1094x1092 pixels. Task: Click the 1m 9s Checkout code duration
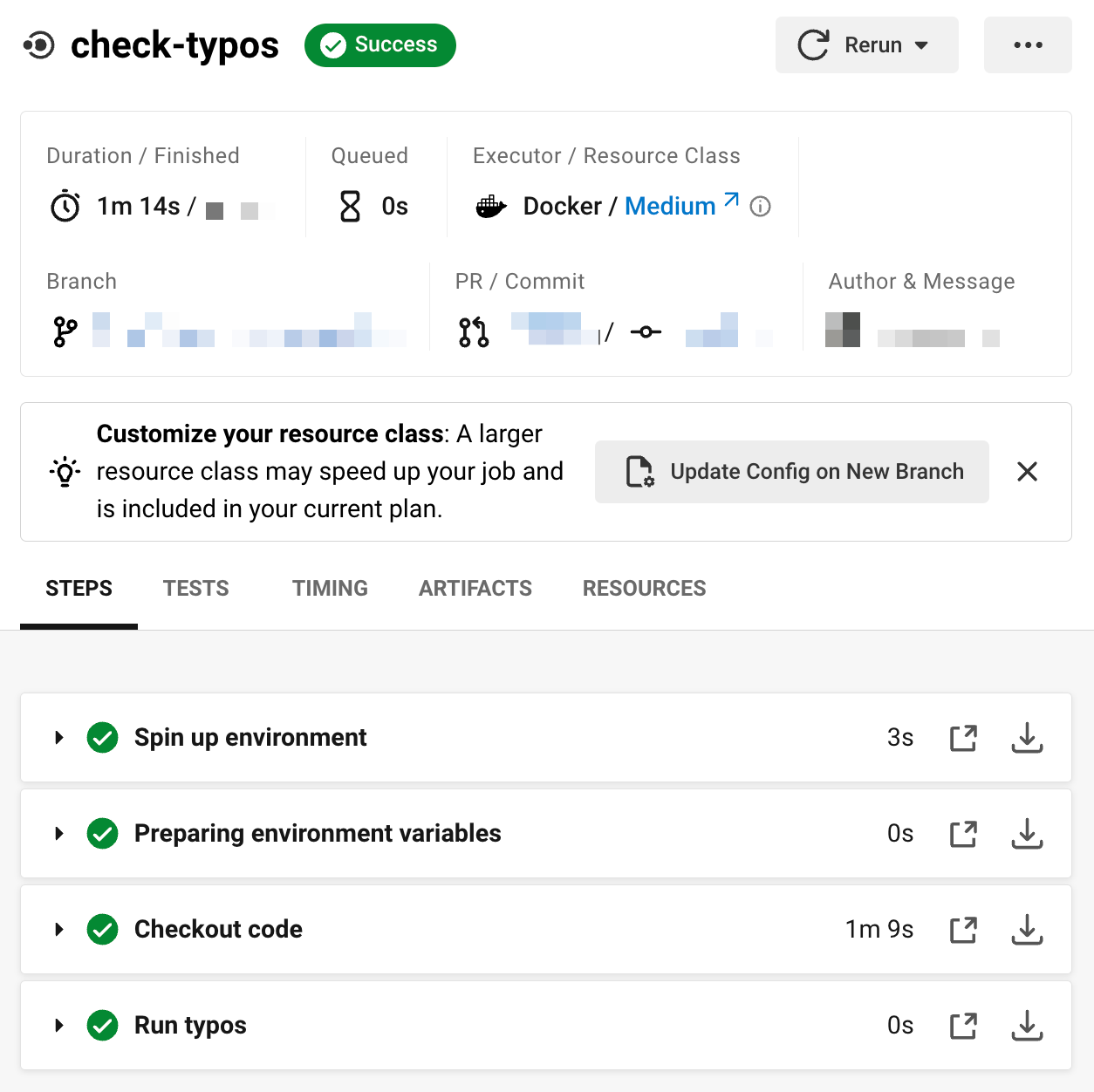pyautogui.click(x=879, y=930)
